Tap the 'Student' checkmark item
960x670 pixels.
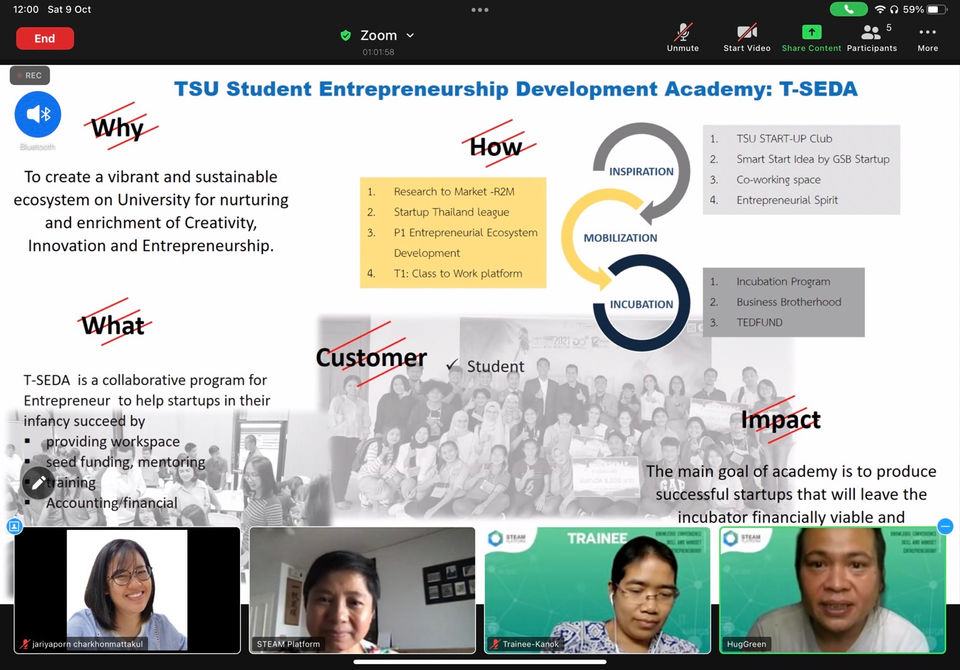(x=486, y=366)
